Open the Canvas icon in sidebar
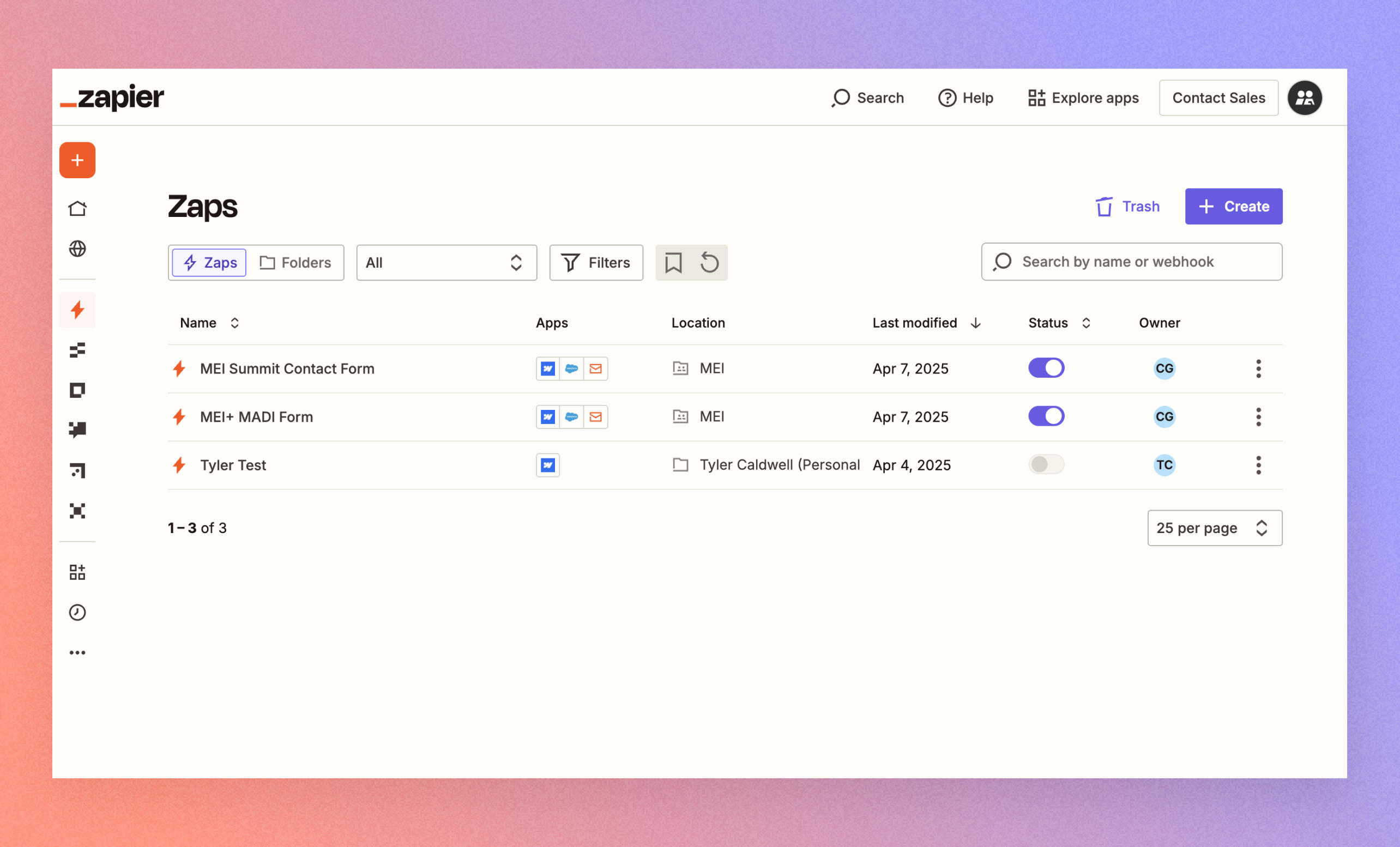This screenshot has width=1400, height=847. point(77,470)
